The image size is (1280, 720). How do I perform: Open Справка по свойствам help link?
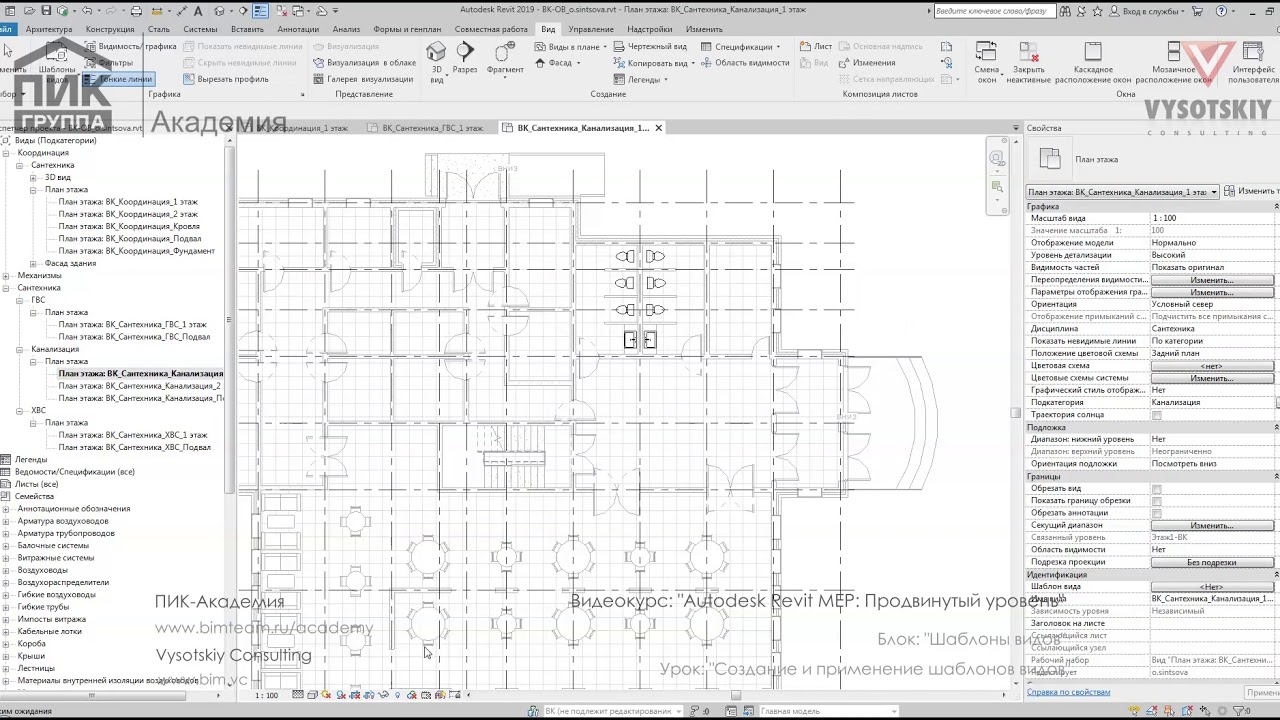[1068, 692]
